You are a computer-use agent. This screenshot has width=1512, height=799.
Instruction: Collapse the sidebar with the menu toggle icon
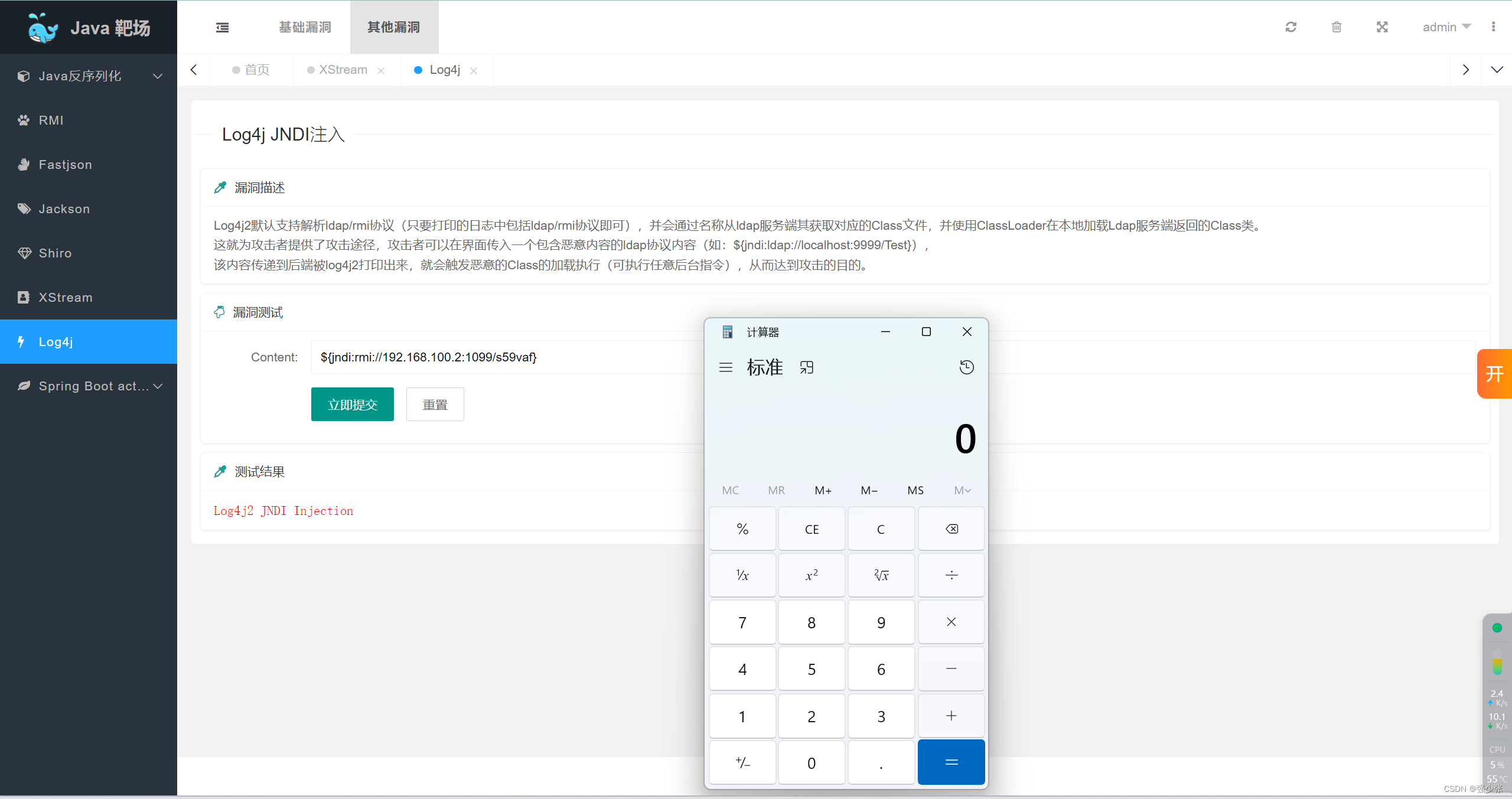(x=222, y=27)
